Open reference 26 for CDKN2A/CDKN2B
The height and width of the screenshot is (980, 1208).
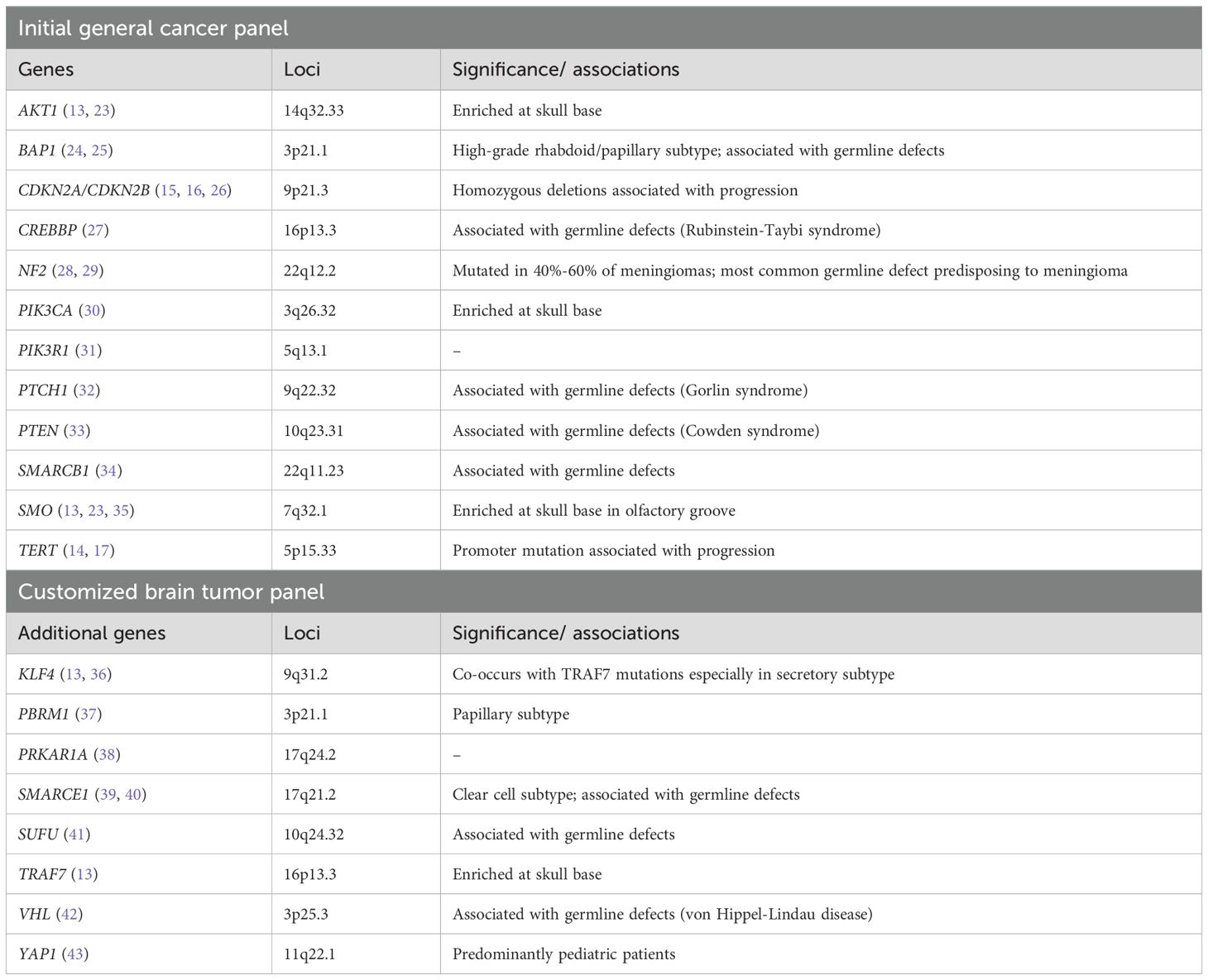click(x=218, y=190)
